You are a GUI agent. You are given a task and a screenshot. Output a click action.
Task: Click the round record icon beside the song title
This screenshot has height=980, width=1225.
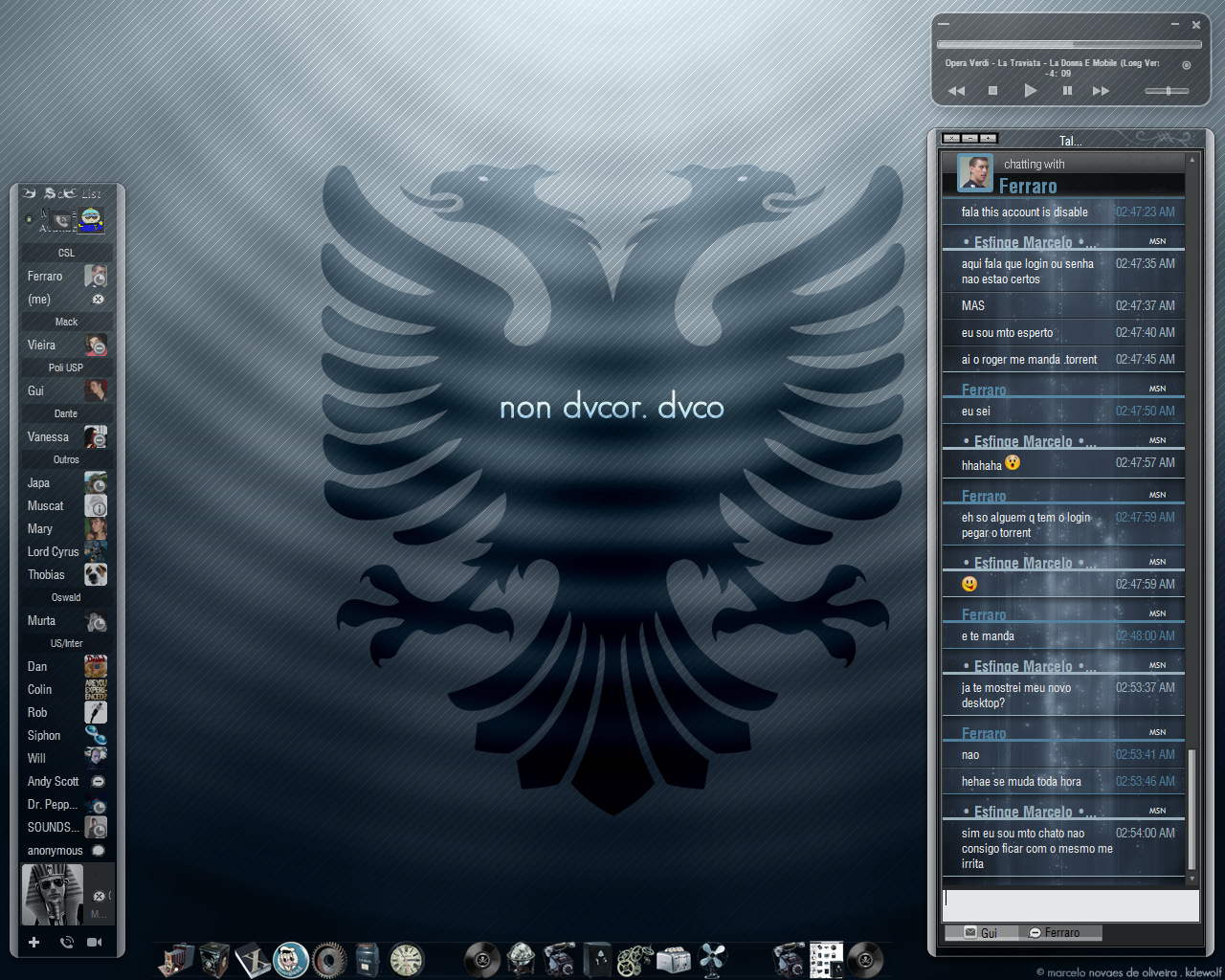point(1187,65)
